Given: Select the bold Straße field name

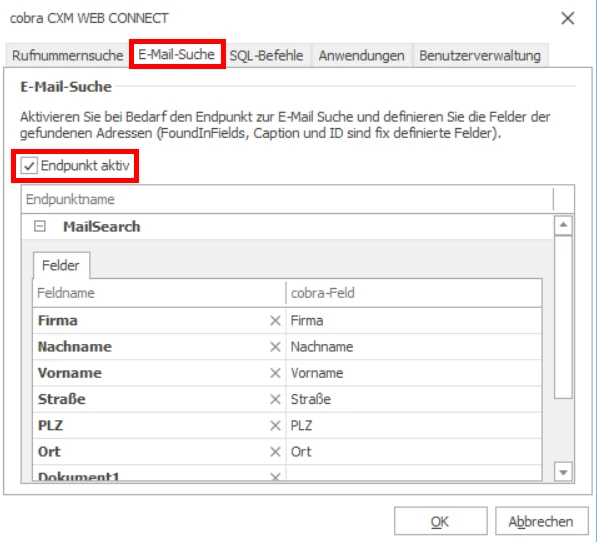Looking at the screenshot, I should (x=61, y=399).
